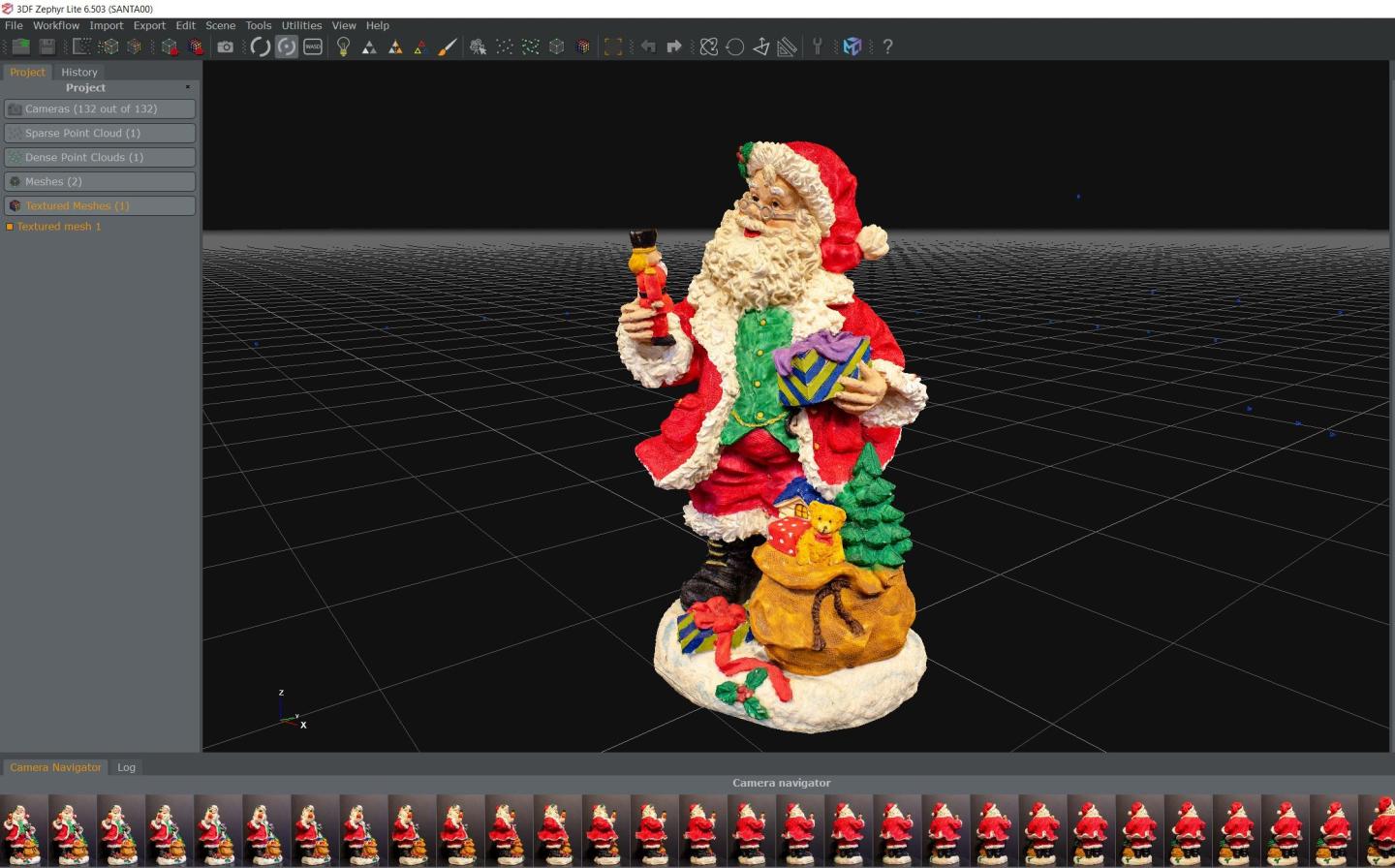Image resolution: width=1395 pixels, height=868 pixels.
Task: Expand the Cameras (132 out of 132) section
Action: pos(100,109)
